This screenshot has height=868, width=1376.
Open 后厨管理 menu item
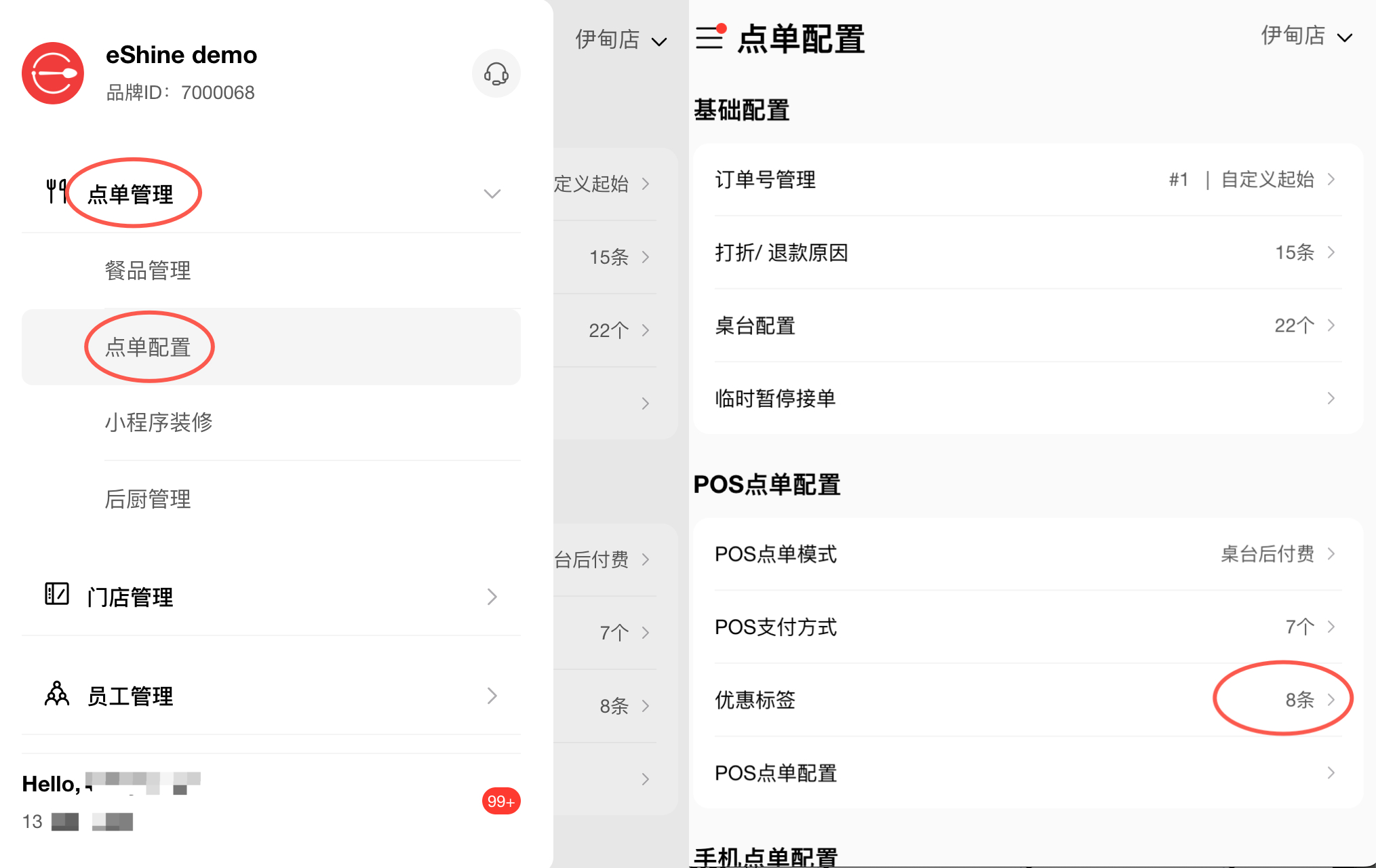[x=148, y=499]
